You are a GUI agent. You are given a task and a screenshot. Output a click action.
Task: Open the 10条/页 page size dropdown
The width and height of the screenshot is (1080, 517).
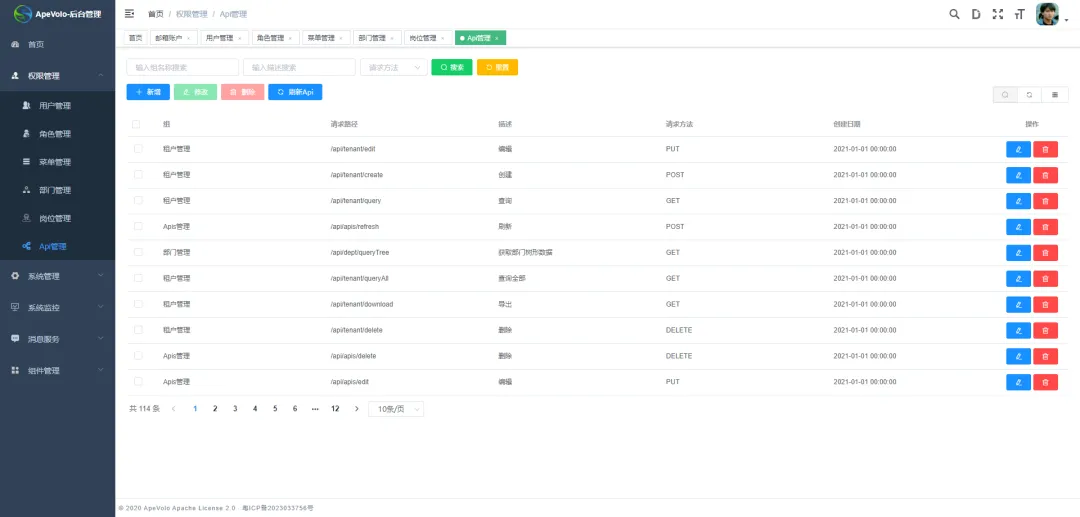(396, 409)
